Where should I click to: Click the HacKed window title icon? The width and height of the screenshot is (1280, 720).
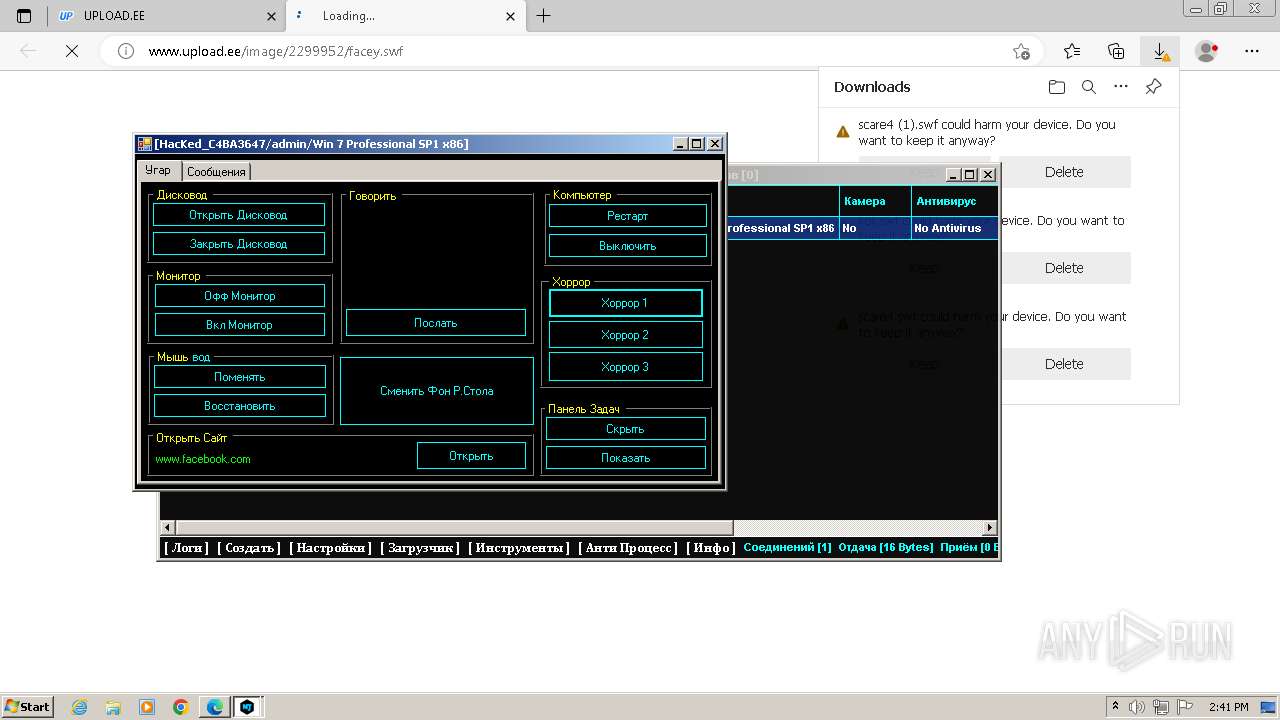tap(145, 144)
